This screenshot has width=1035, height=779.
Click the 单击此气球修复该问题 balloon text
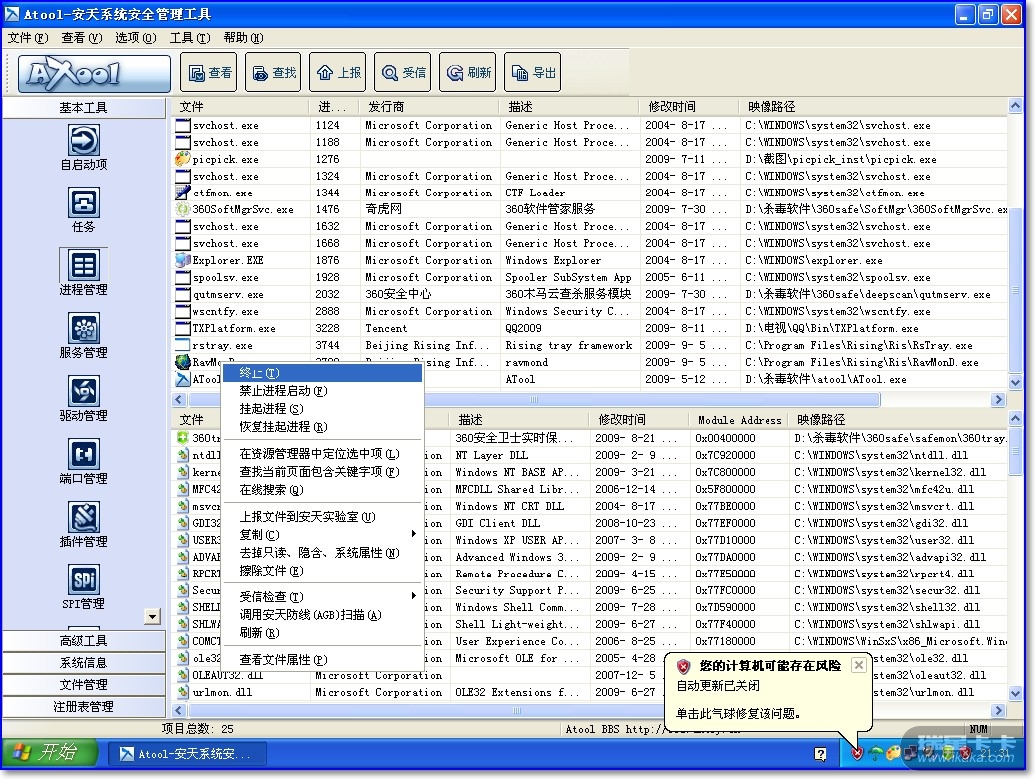[738, 713]
